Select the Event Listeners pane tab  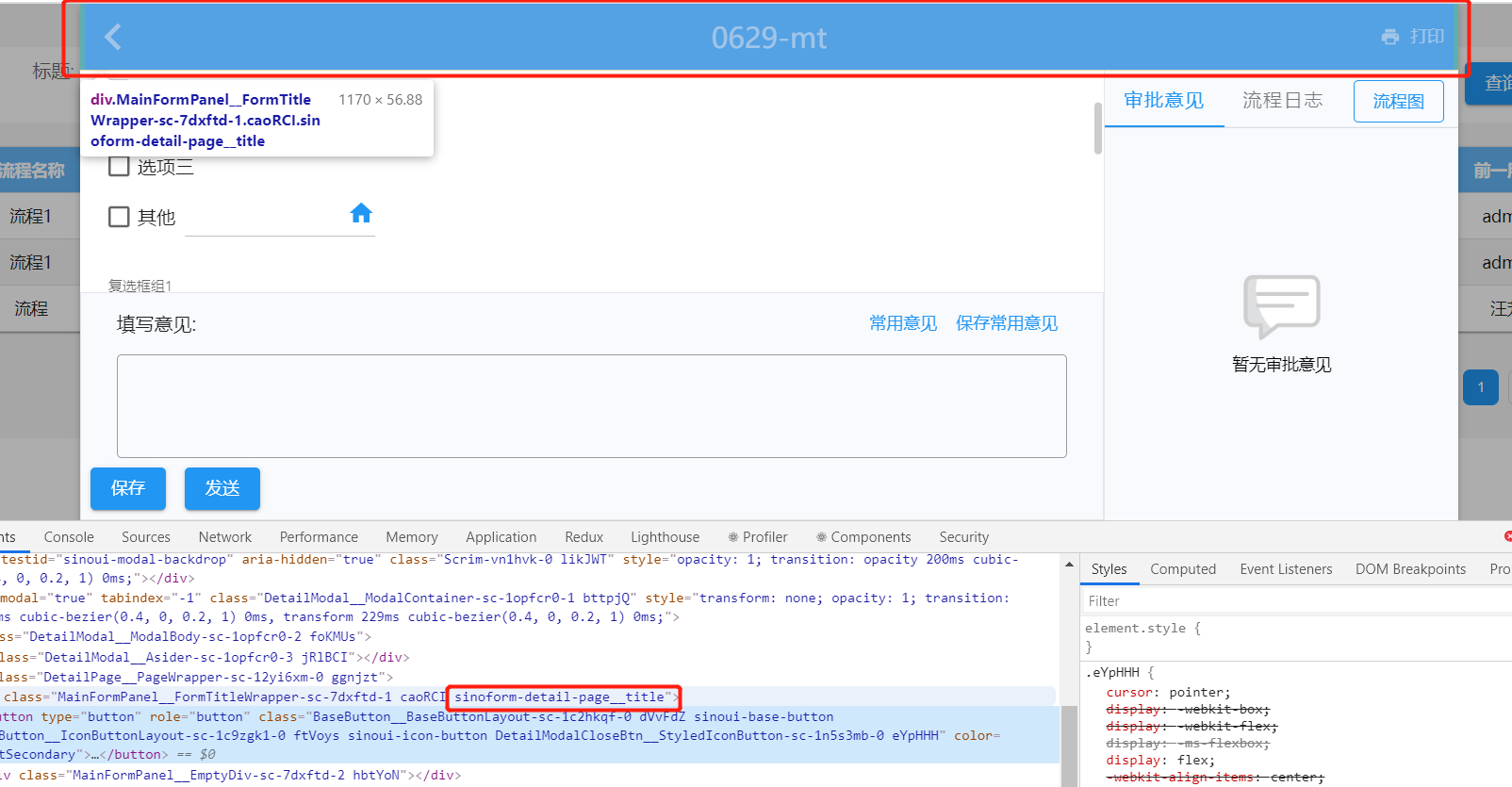1286,569
